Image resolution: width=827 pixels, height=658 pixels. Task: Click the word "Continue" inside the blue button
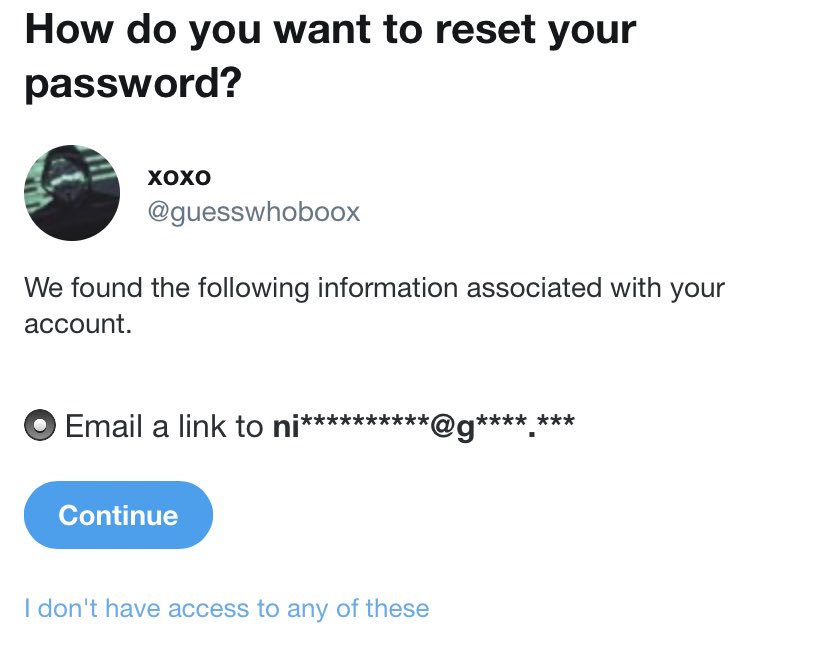tap(118, 515)
